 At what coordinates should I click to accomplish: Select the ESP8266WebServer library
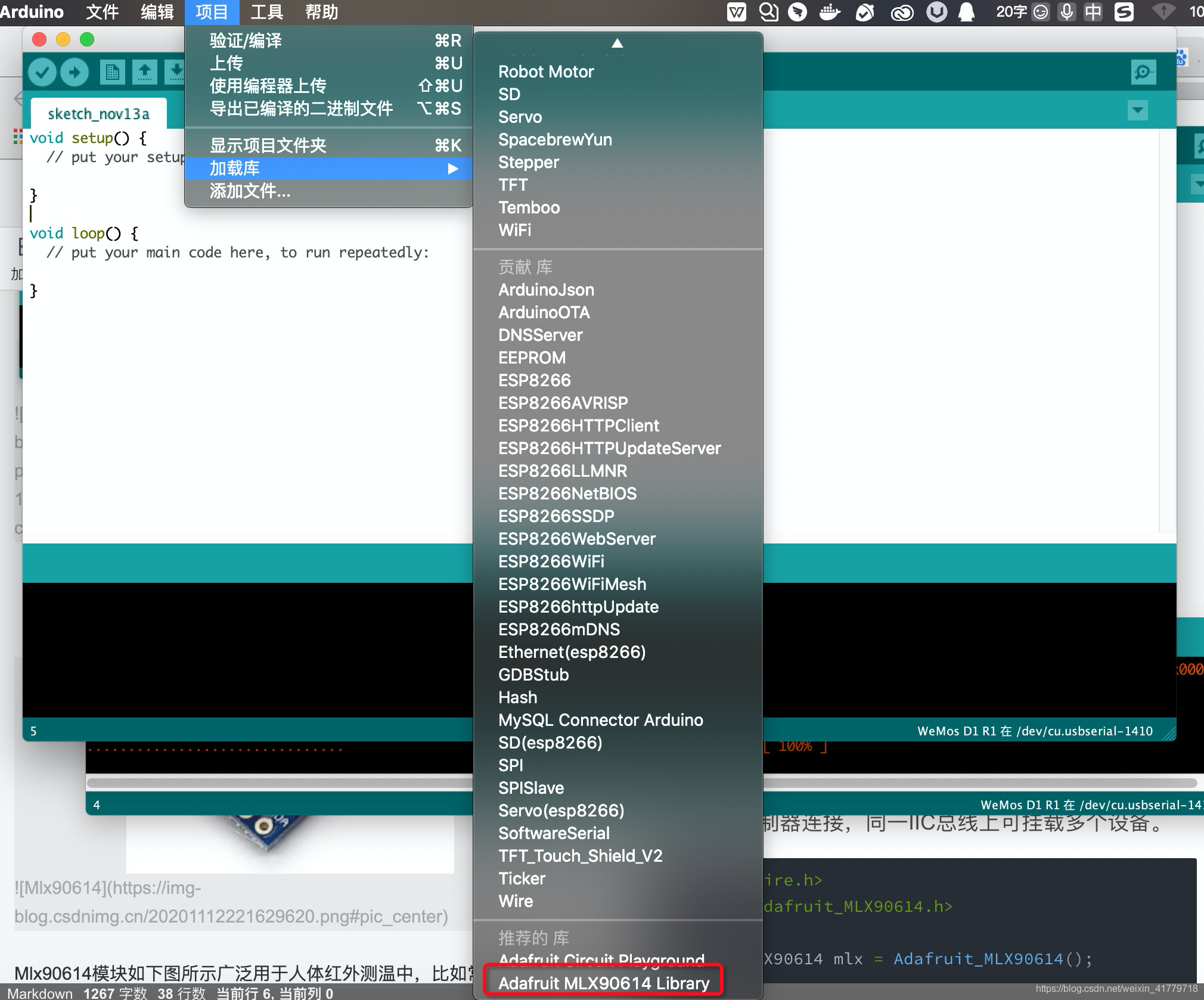pos(618,539)
